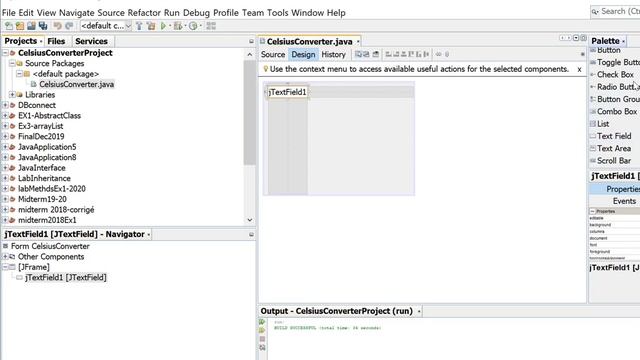Click the Debug Project toolbar icon
The width and height of the screenshot is (640, 360).
click(x=178, y=26)
